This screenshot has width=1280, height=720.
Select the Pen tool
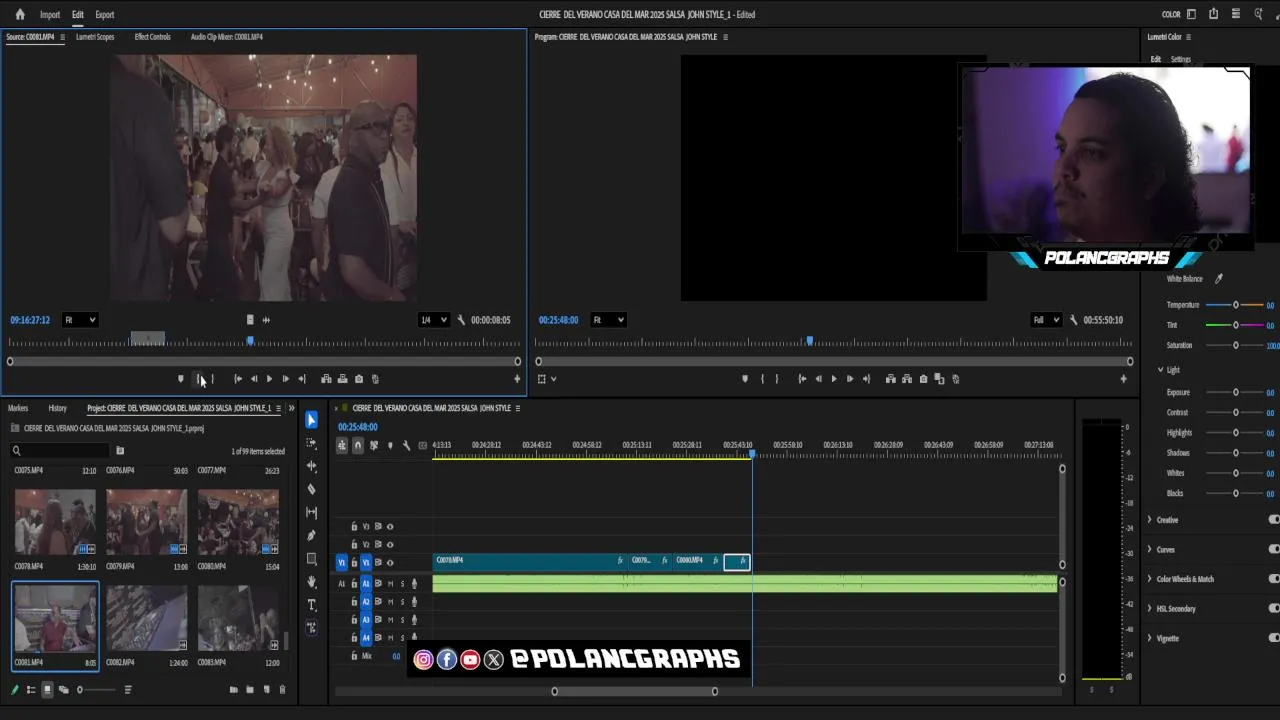(311, 535)
